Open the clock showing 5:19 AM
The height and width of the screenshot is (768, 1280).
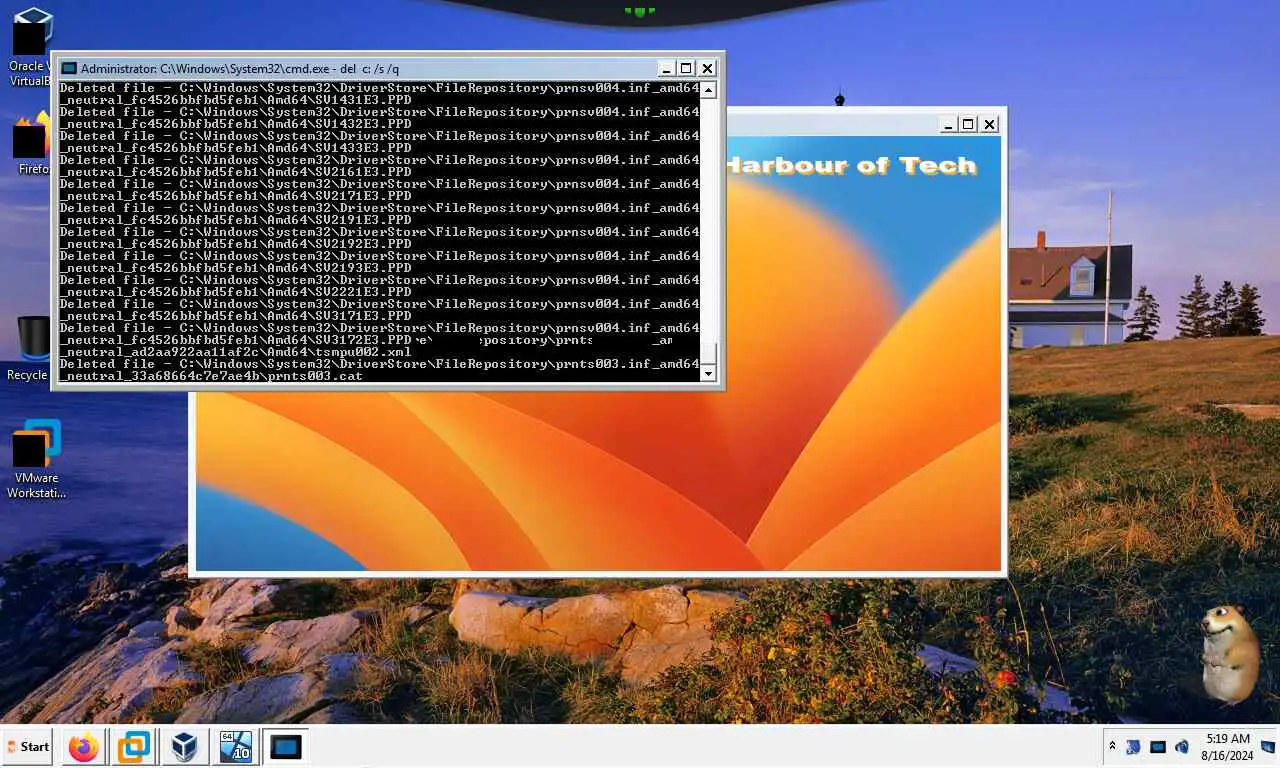(1227, 746)
